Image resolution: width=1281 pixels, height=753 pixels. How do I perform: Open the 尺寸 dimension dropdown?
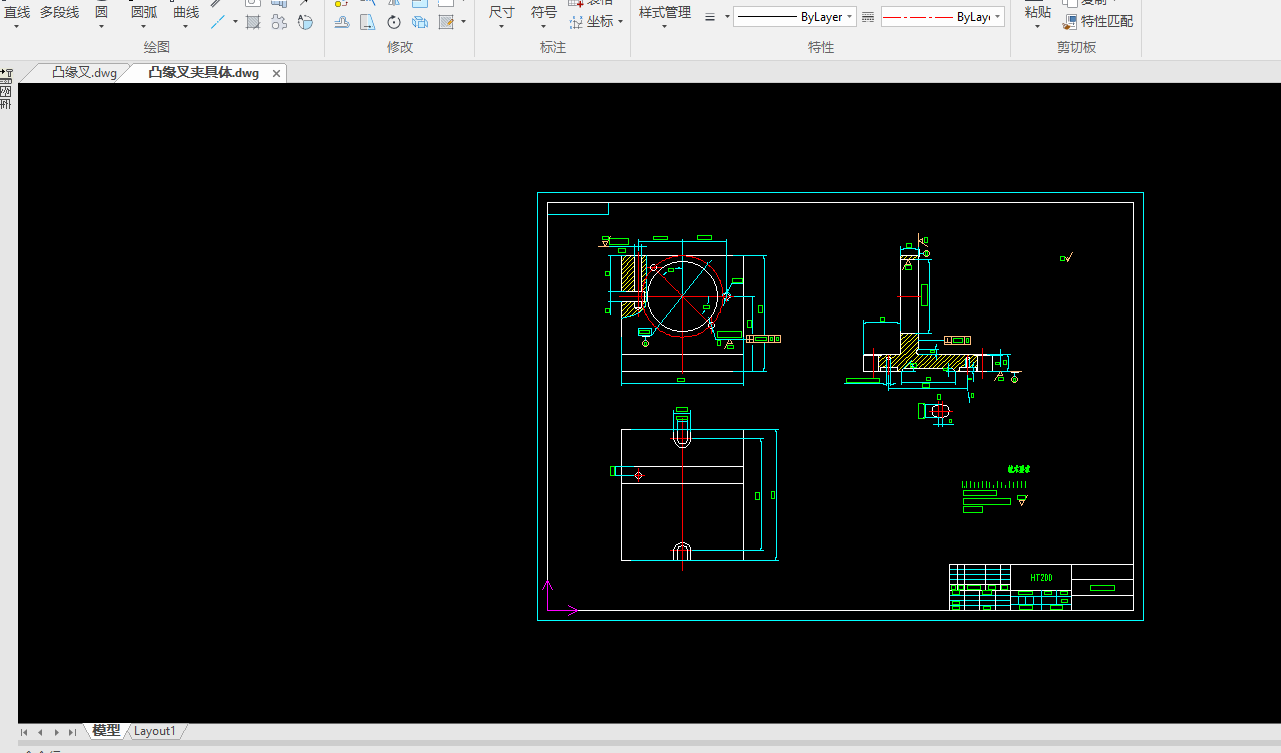501,27
